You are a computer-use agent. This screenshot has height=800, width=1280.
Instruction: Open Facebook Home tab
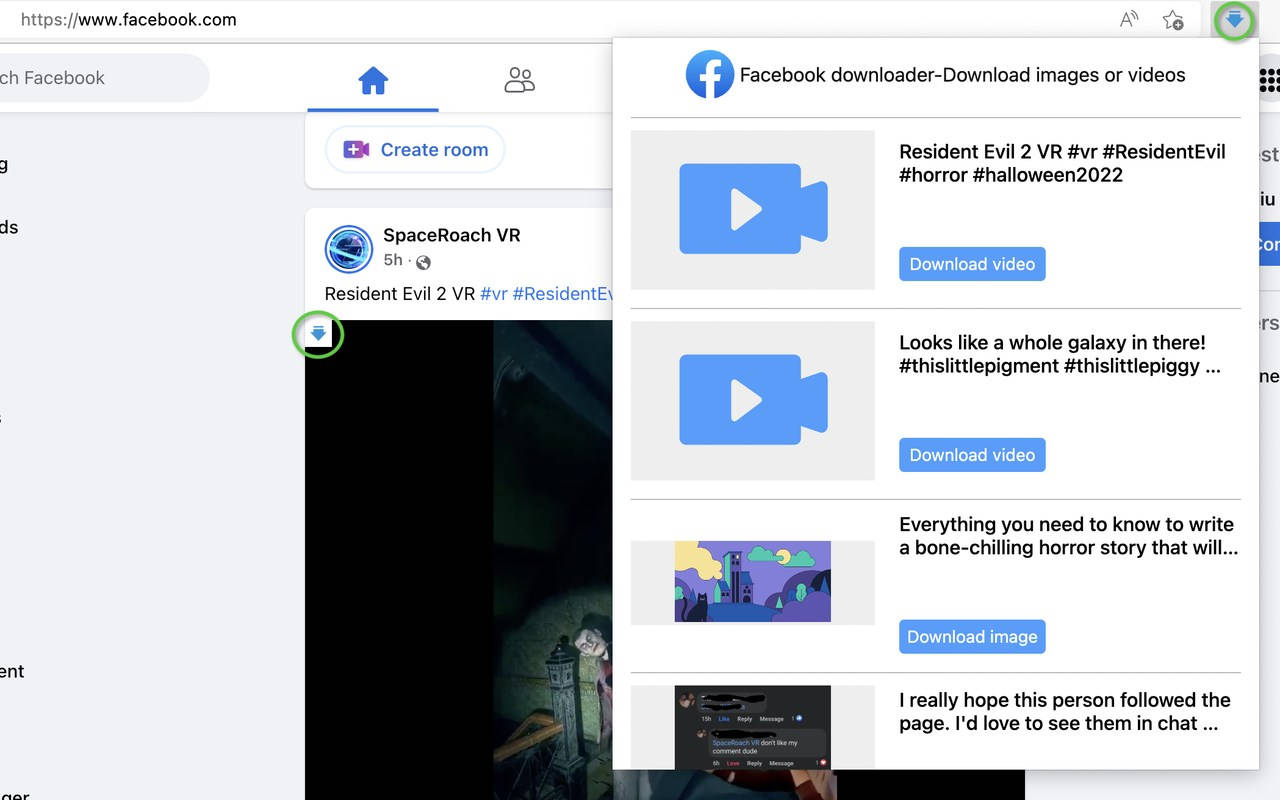point(373,80)
